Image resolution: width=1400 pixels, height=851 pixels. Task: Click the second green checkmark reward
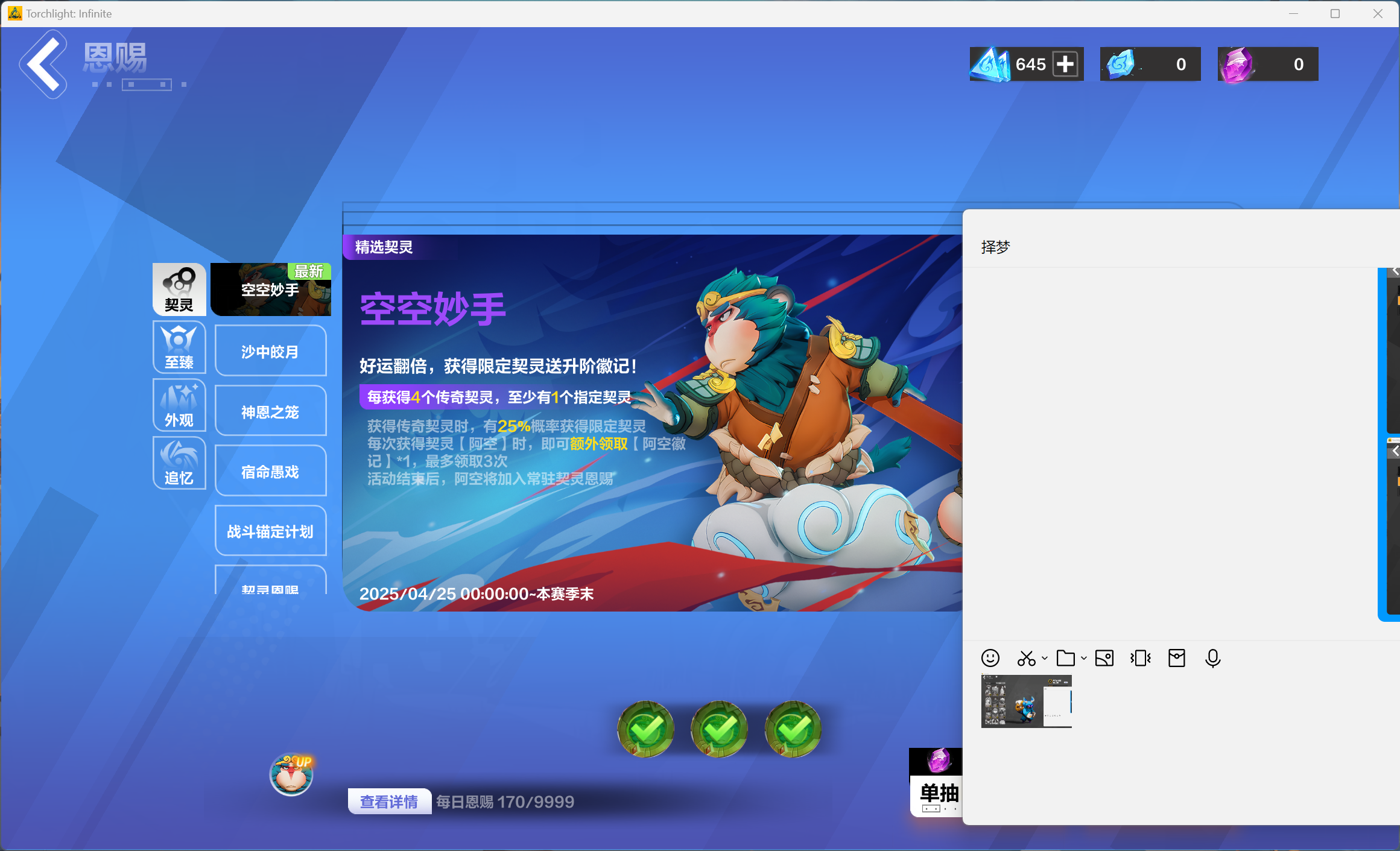click(x=719, y=729)
